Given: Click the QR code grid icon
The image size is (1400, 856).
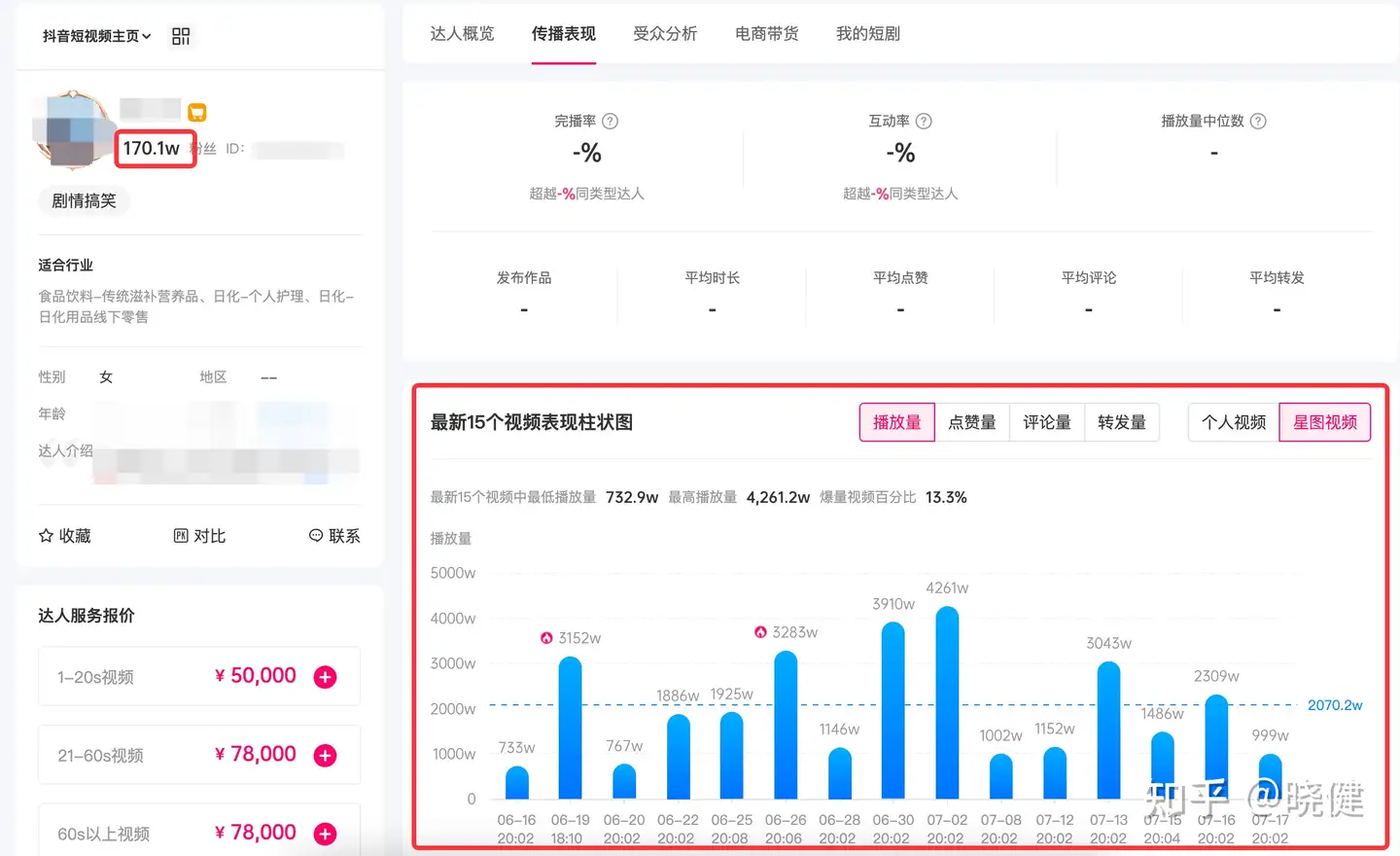Looking at the screenshot, I should (181, 36).
